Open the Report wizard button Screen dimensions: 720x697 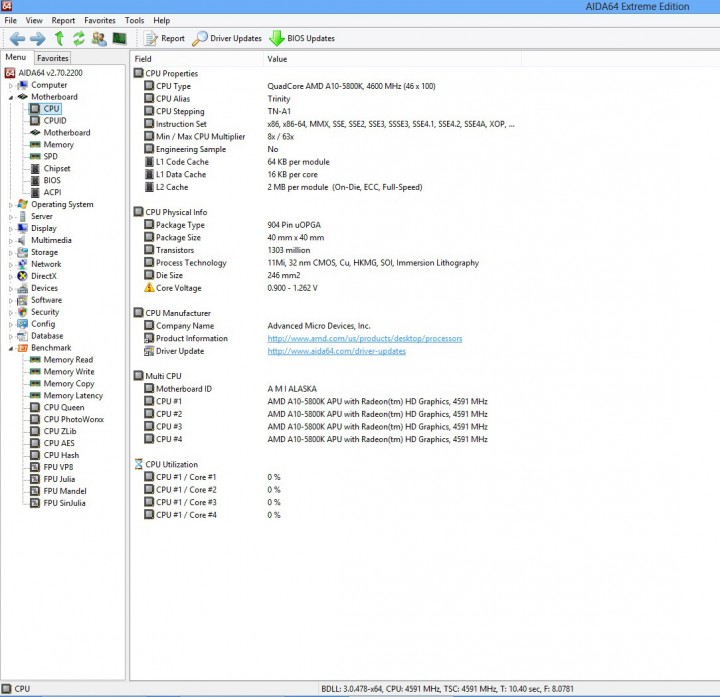pyautogui.click(x=164, y=39)
